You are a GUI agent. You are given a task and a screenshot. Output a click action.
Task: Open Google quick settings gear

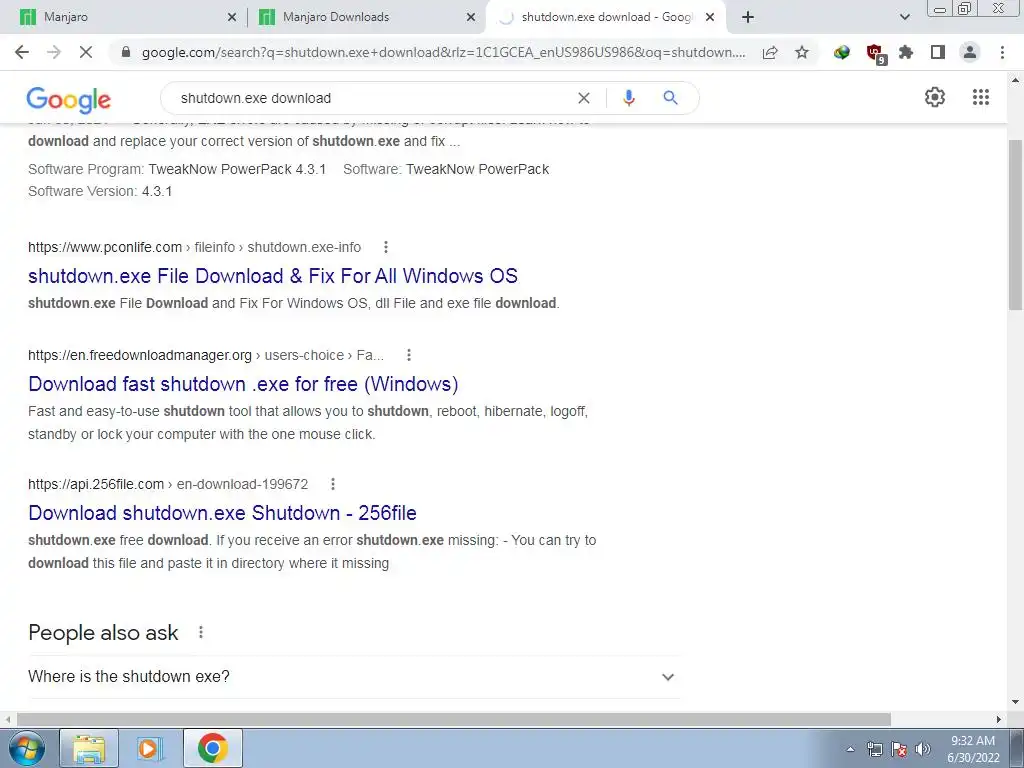pyautogui.click(x=935, y=97)
